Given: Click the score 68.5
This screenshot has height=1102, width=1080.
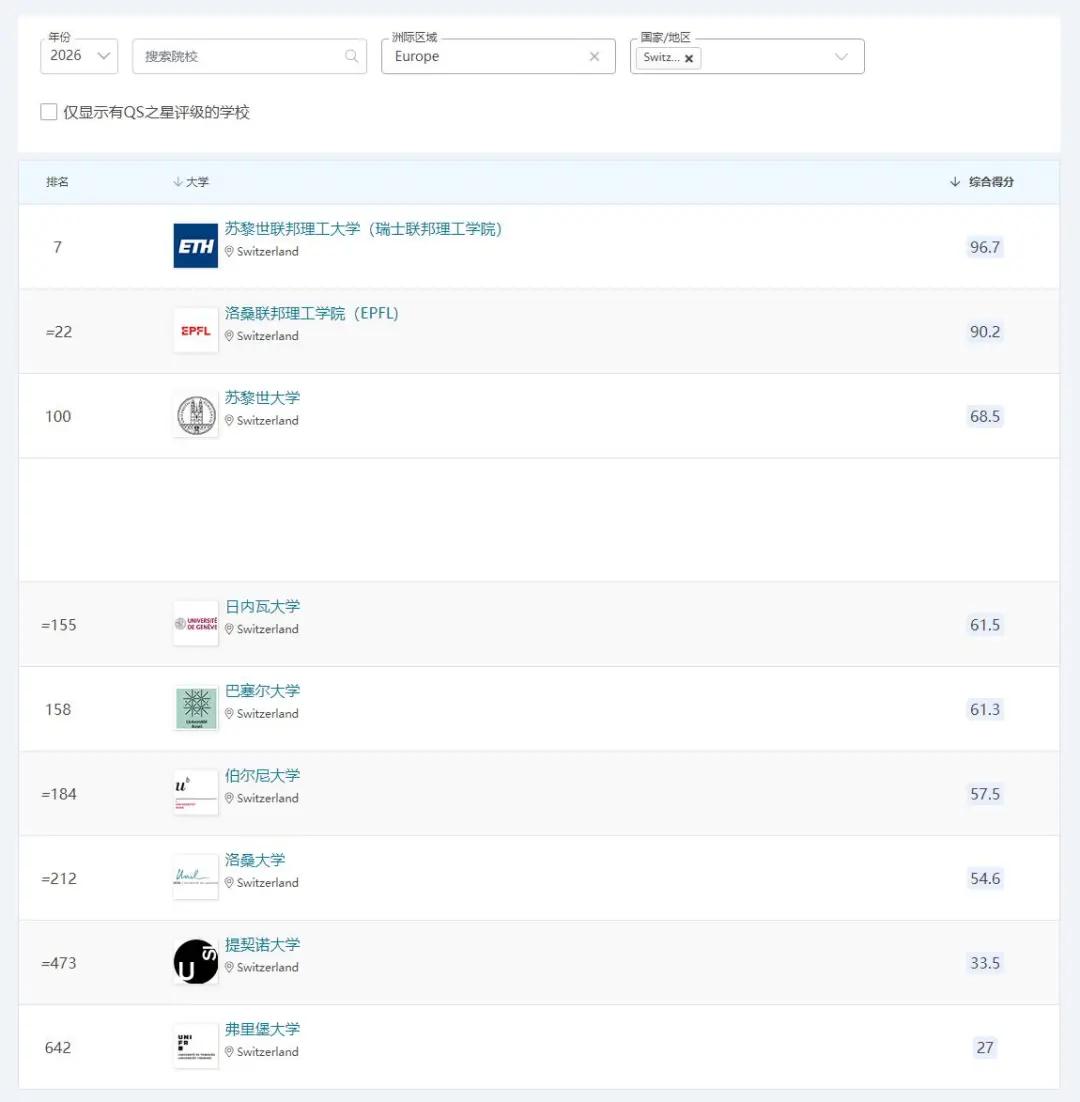Looking at the screenshot, I should (984, 416).
